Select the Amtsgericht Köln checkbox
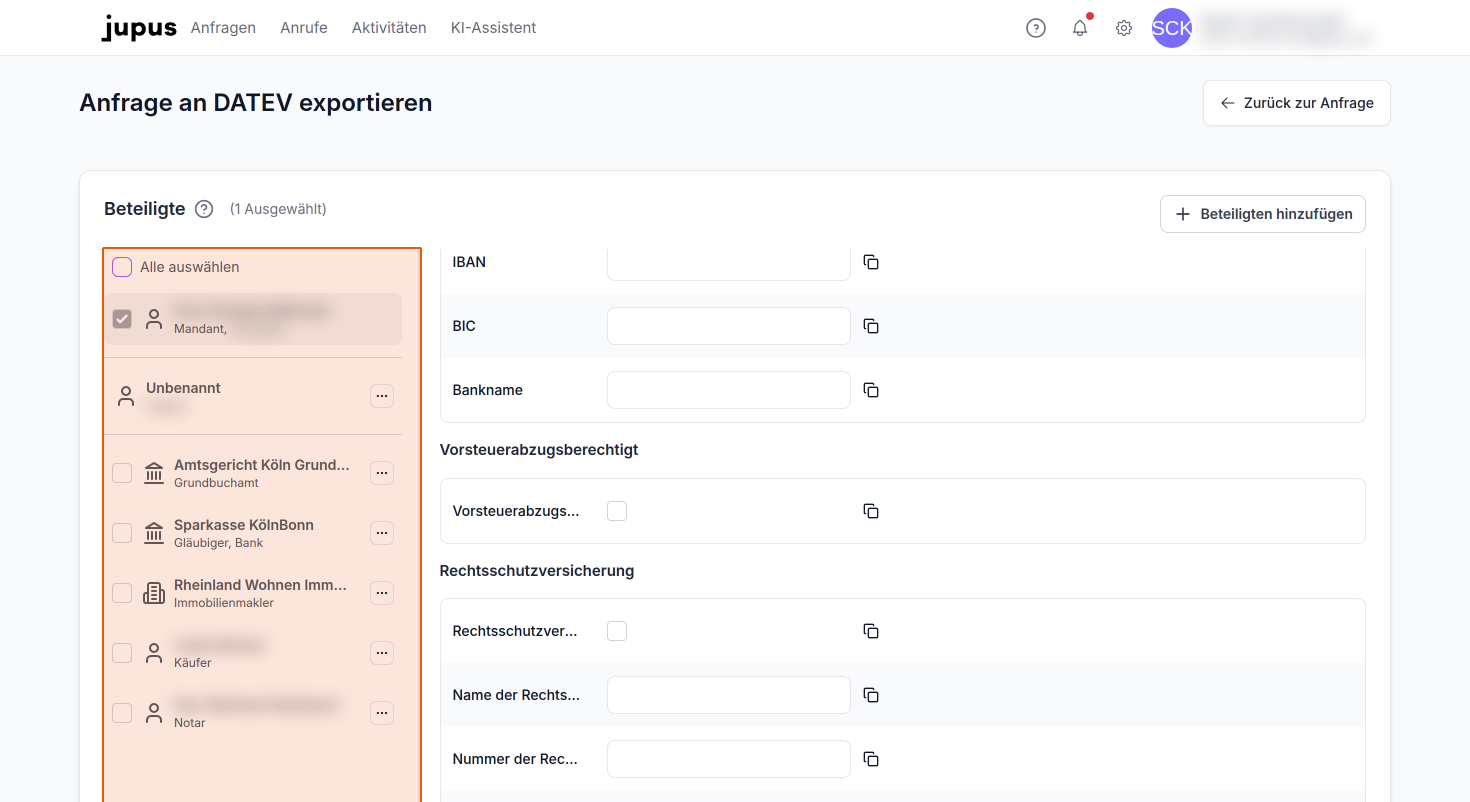 [122, 473]
